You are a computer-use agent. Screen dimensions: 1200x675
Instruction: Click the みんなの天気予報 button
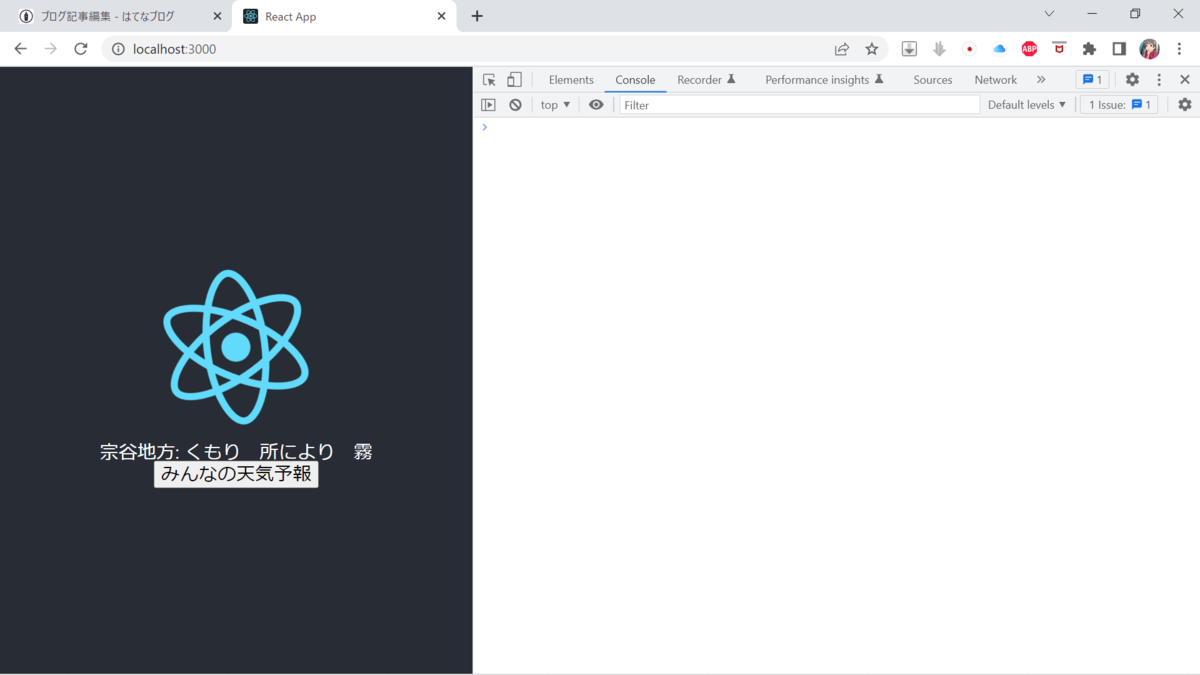(236, 474)
